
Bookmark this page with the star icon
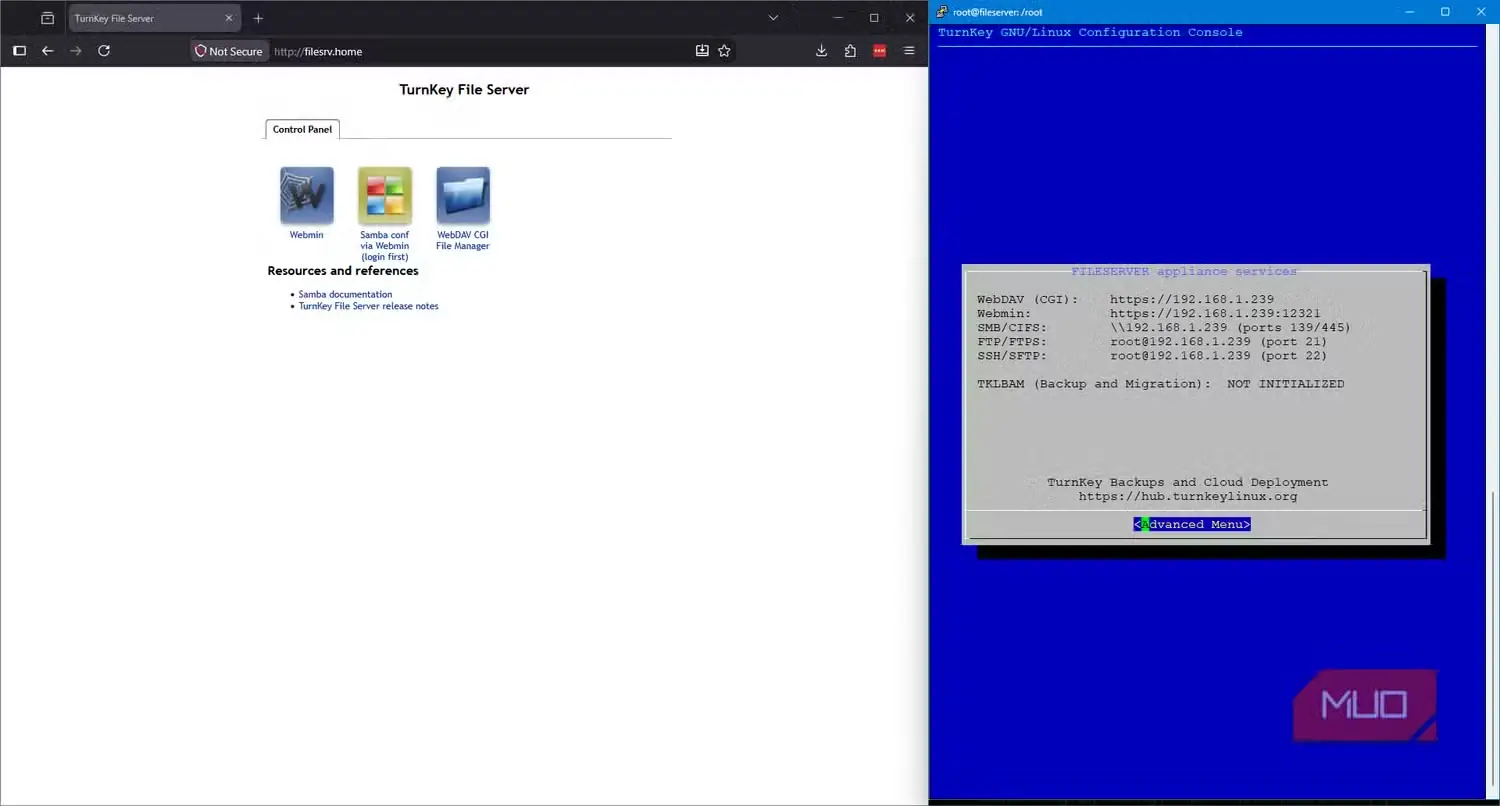724,51
